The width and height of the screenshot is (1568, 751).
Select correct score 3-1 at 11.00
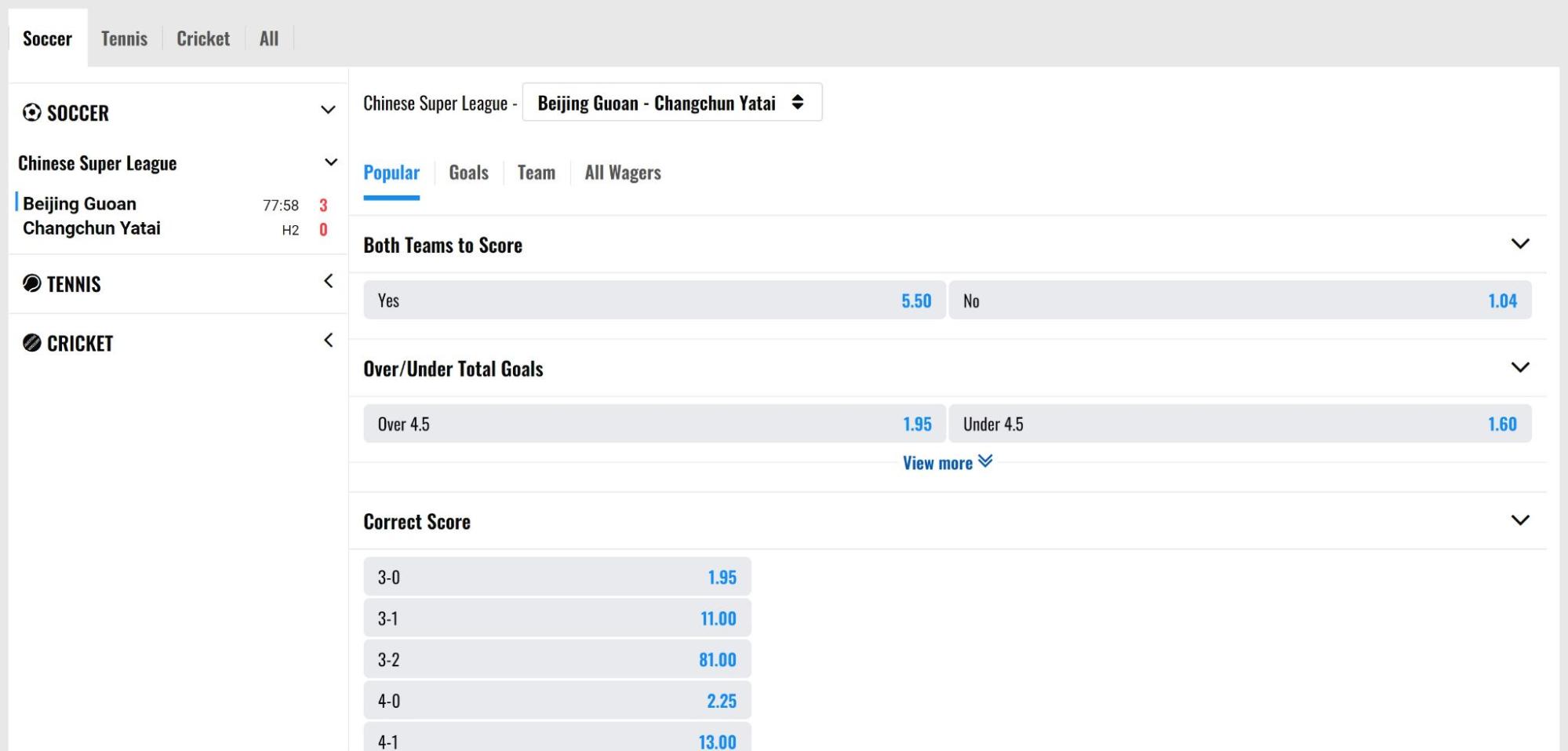(x=557, y=618)
